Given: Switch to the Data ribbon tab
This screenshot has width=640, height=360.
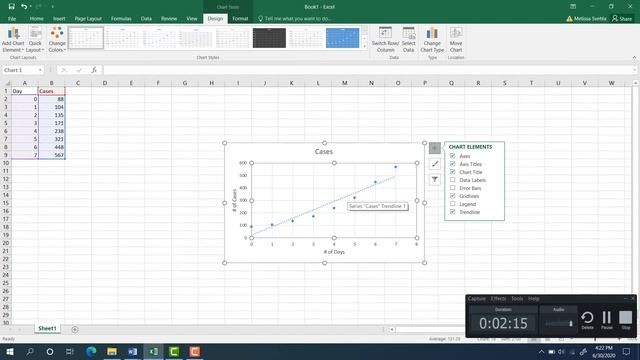Looking at the screenshot, I should [x=146, y=19].
